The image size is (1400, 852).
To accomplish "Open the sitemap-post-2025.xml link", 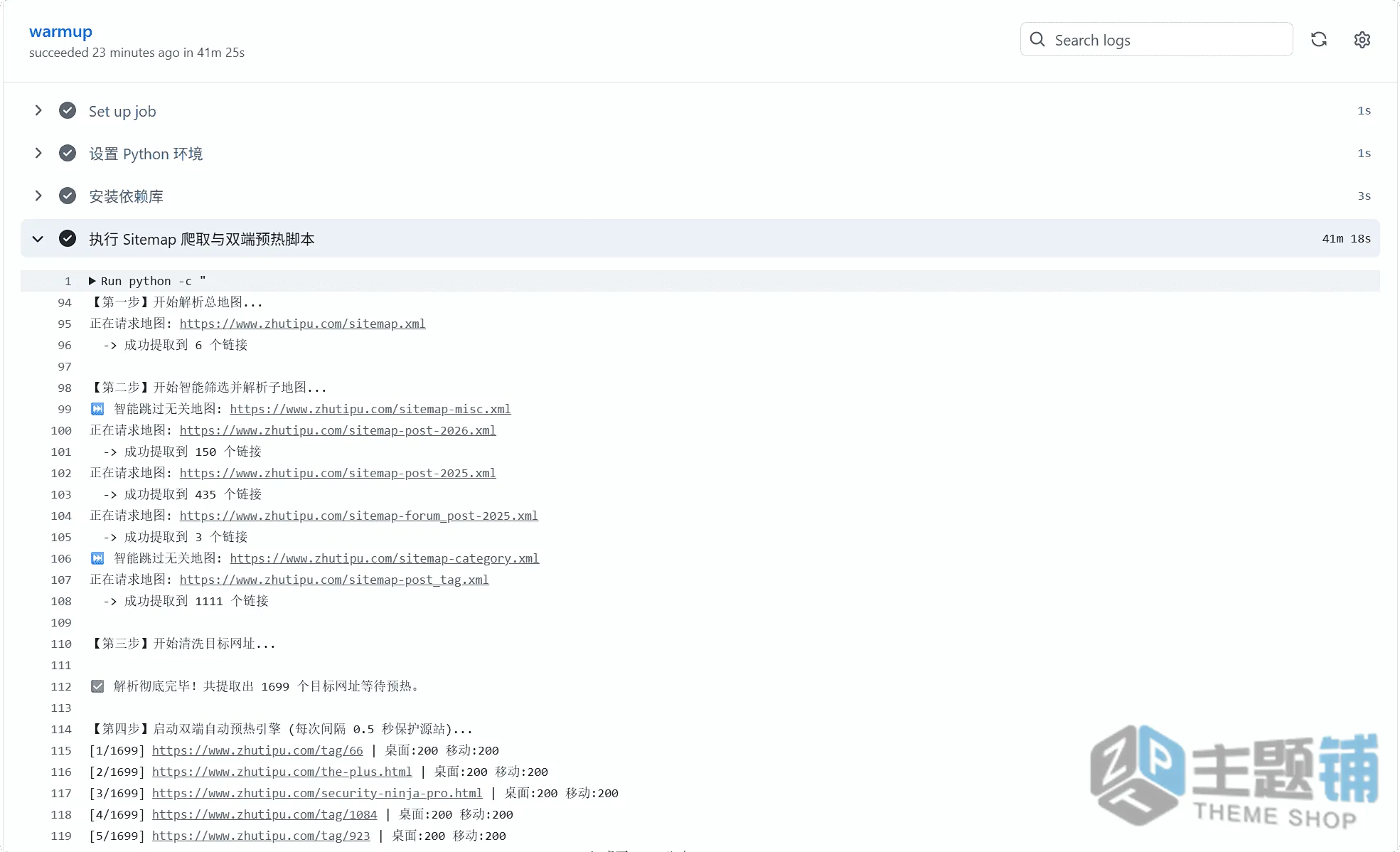I will click(338, 473).
